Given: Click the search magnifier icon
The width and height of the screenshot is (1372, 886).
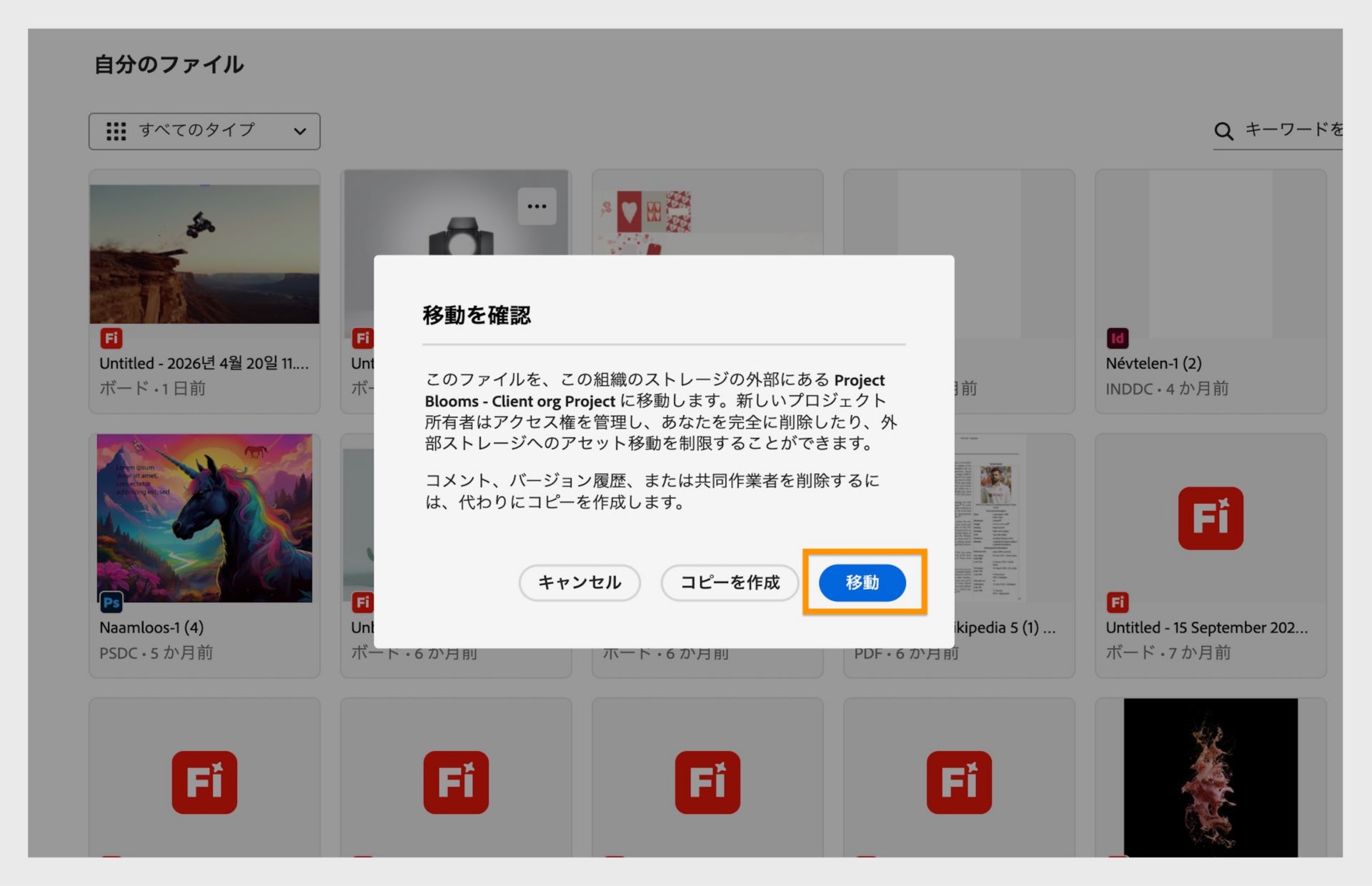Looking at the screenshot, I should (1223, 131).
